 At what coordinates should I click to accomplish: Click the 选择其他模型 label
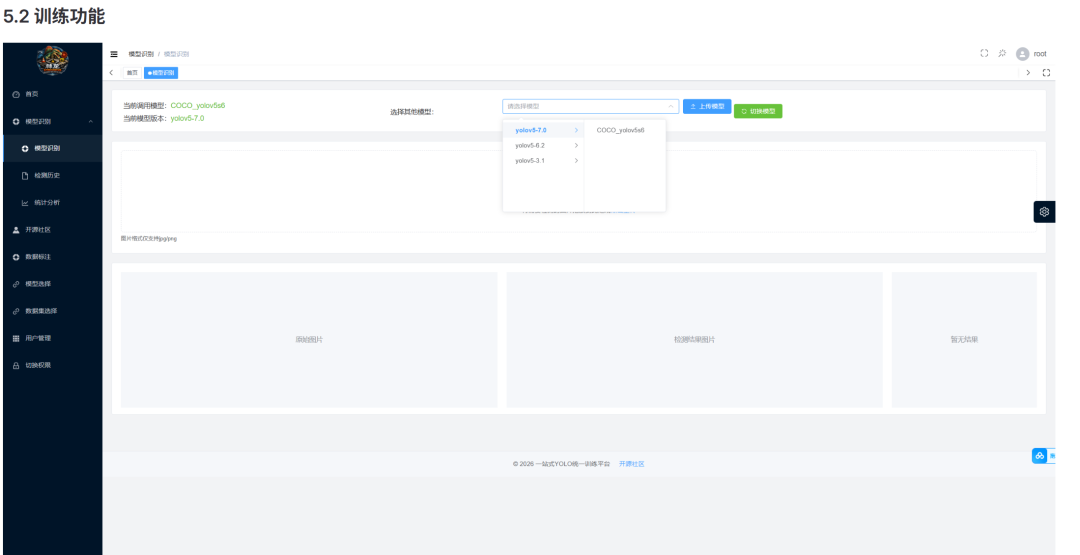click(x=412, y=112)
